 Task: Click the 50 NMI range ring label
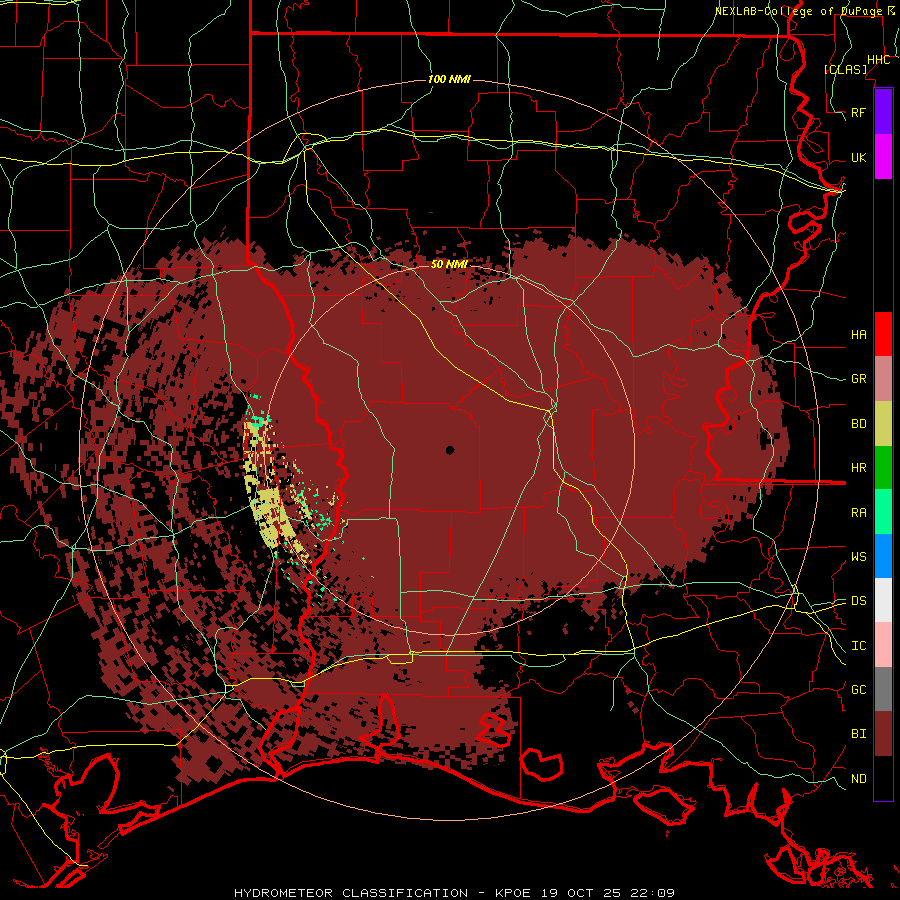(449, 264)
